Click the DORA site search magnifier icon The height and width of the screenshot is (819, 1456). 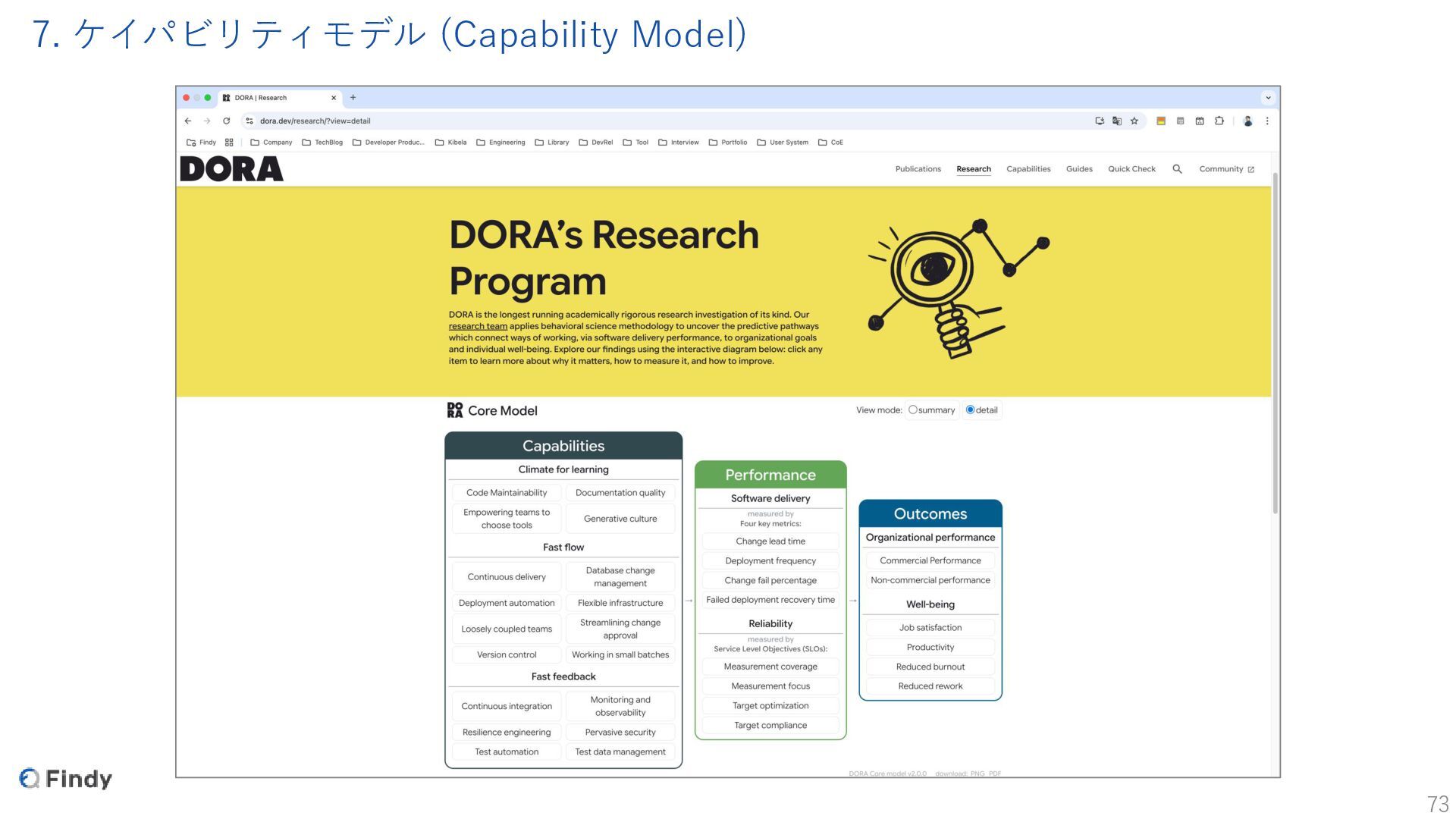1177,169
